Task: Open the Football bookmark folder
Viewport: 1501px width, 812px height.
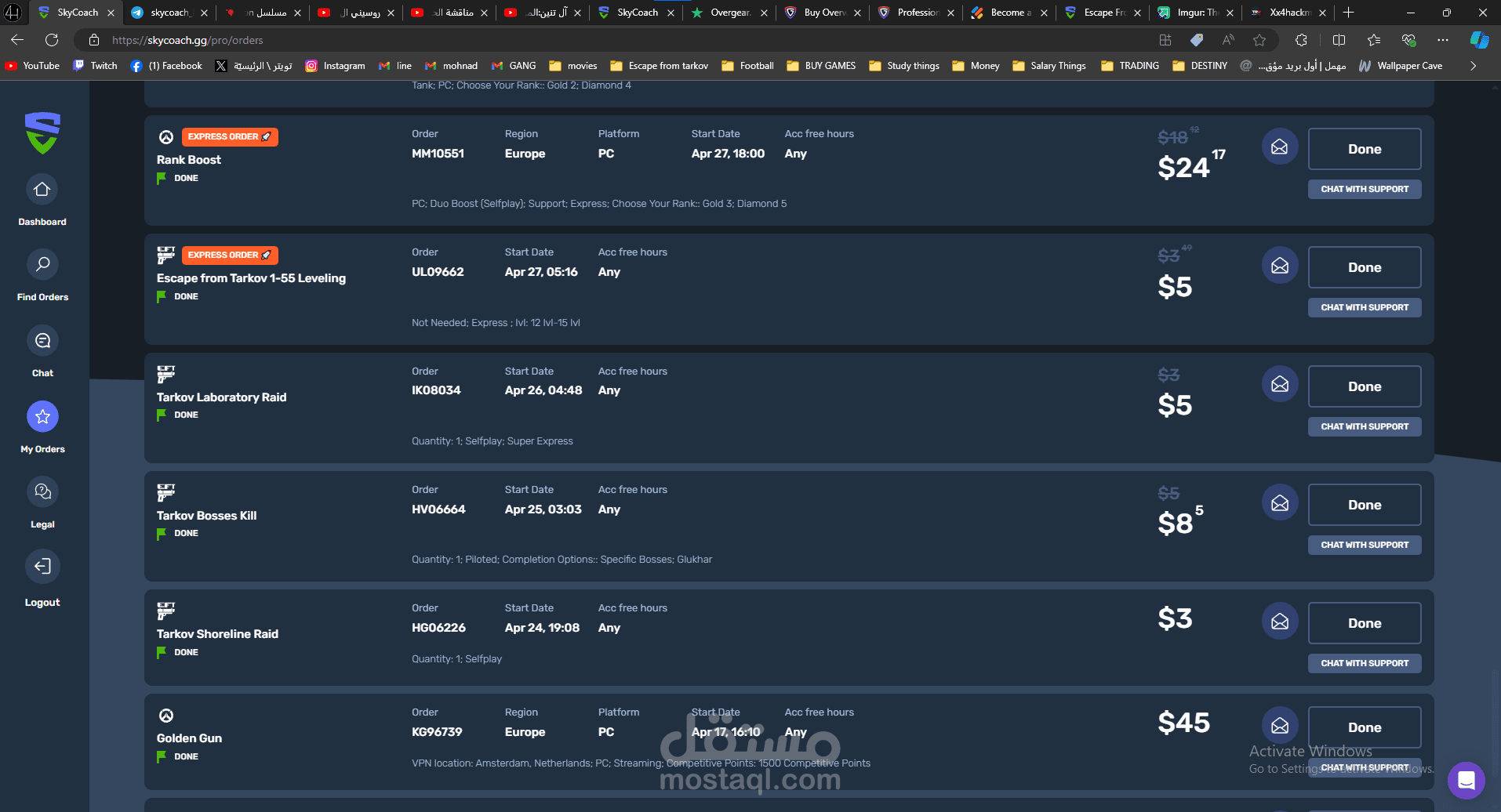Action: [747, 66]
